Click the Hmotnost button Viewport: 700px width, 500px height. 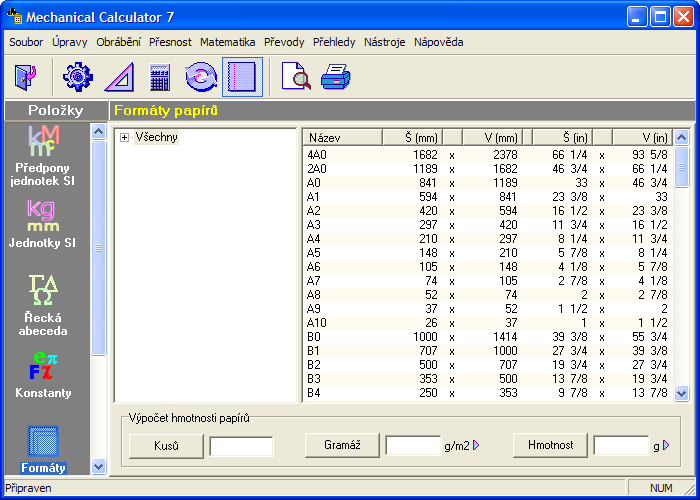[550, 445]
